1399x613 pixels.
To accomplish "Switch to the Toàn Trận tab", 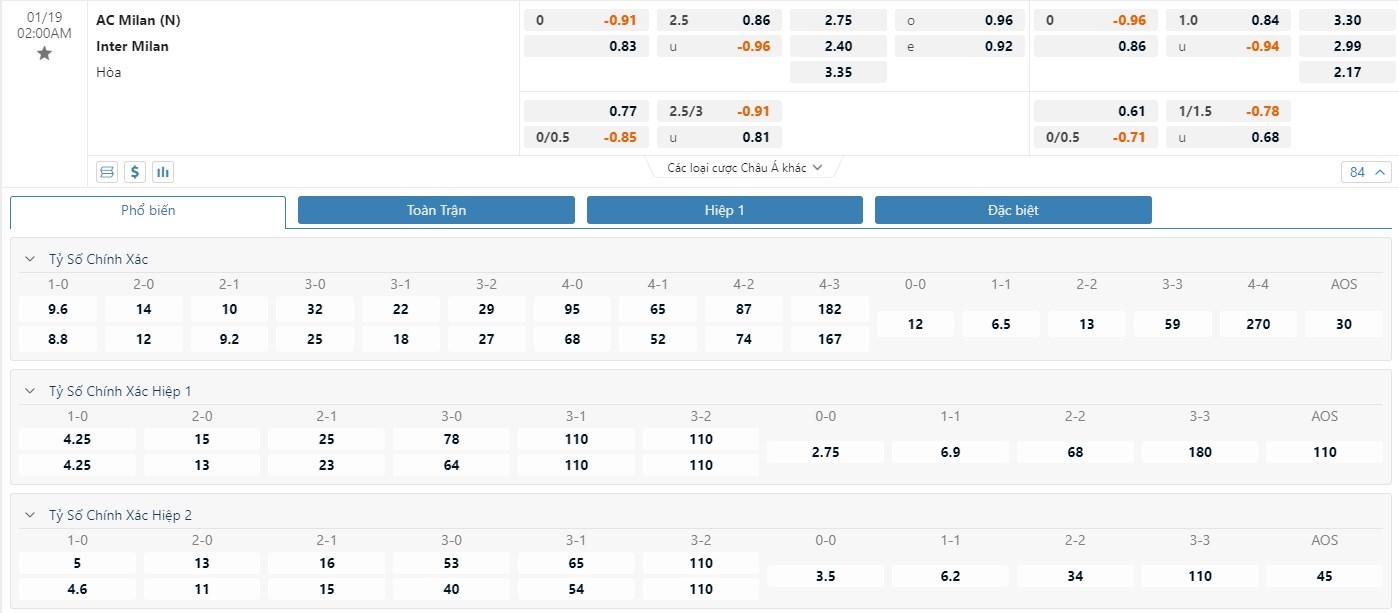I will [436, 210].
